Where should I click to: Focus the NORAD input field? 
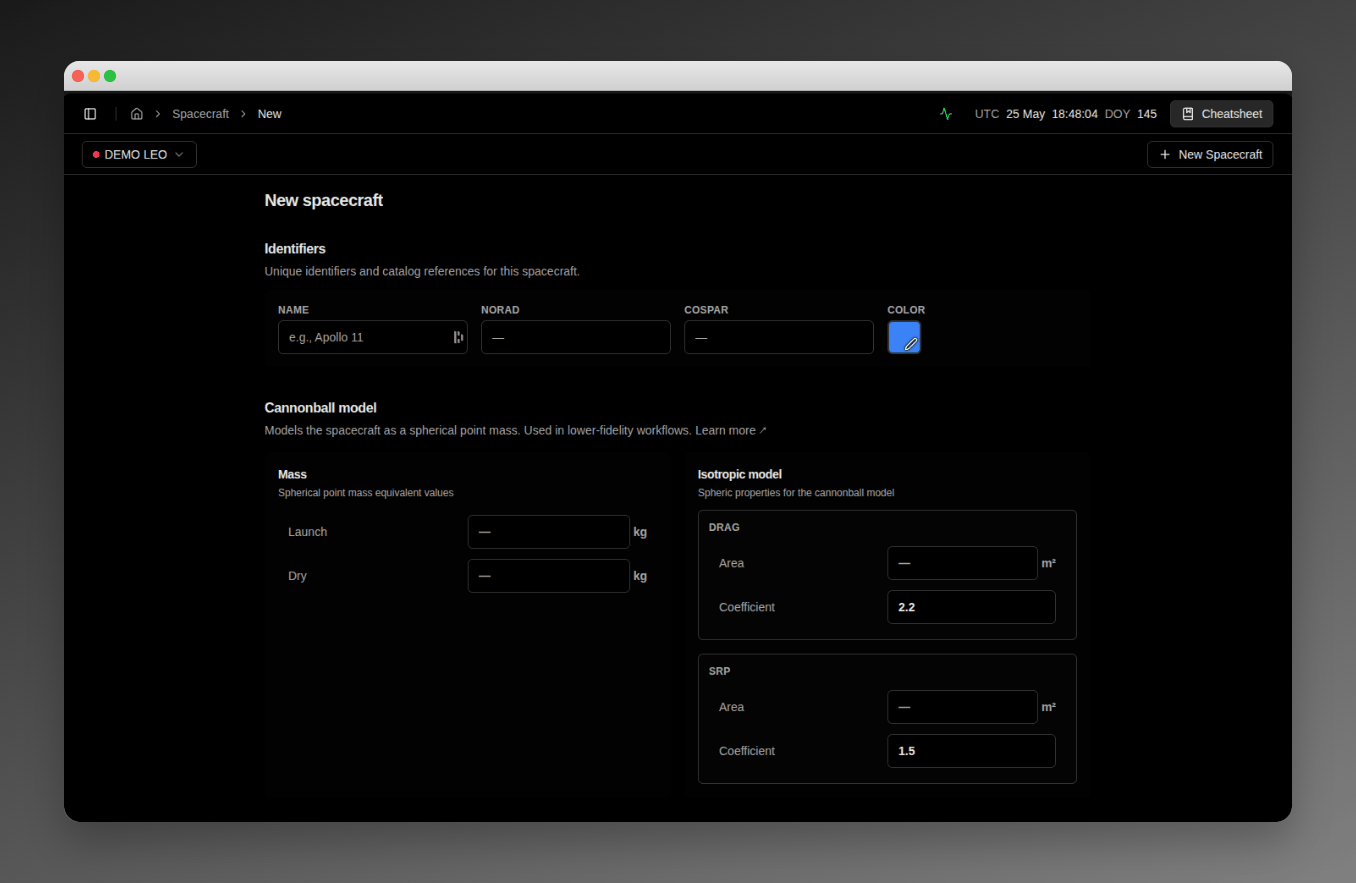(576, 337)
